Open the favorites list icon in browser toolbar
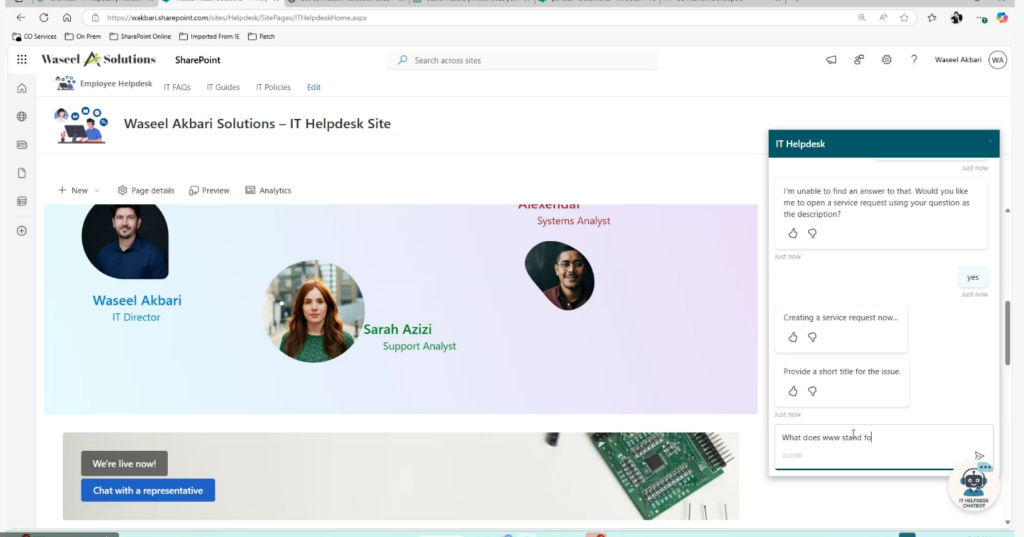 pos(932,18)
